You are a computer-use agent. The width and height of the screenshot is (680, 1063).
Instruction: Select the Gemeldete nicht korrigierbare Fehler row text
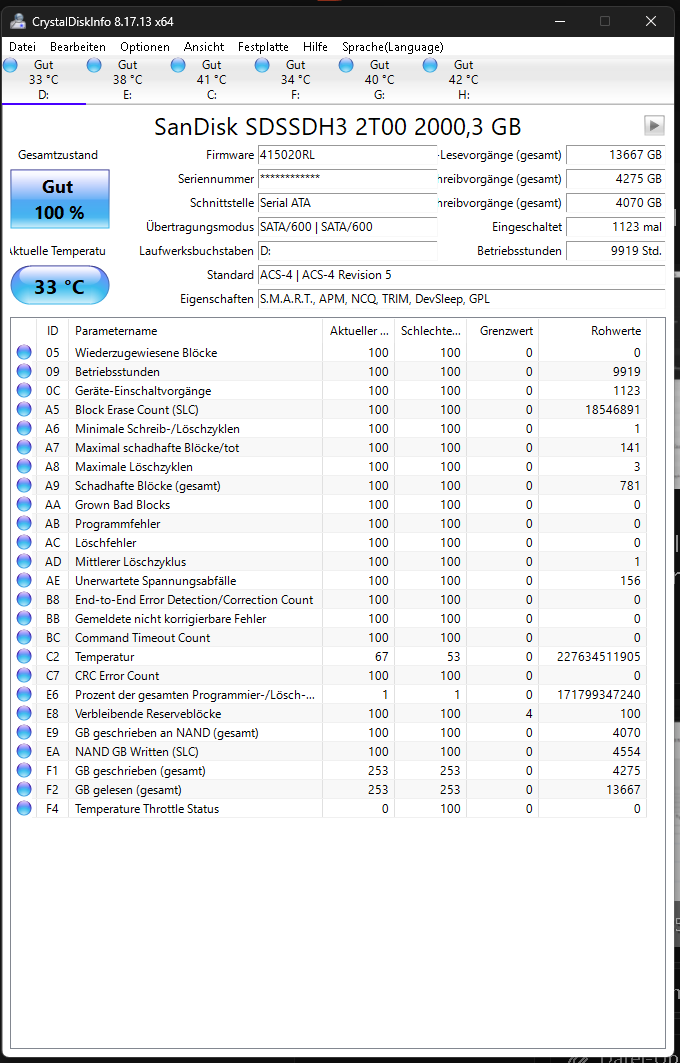pos(170,618)
